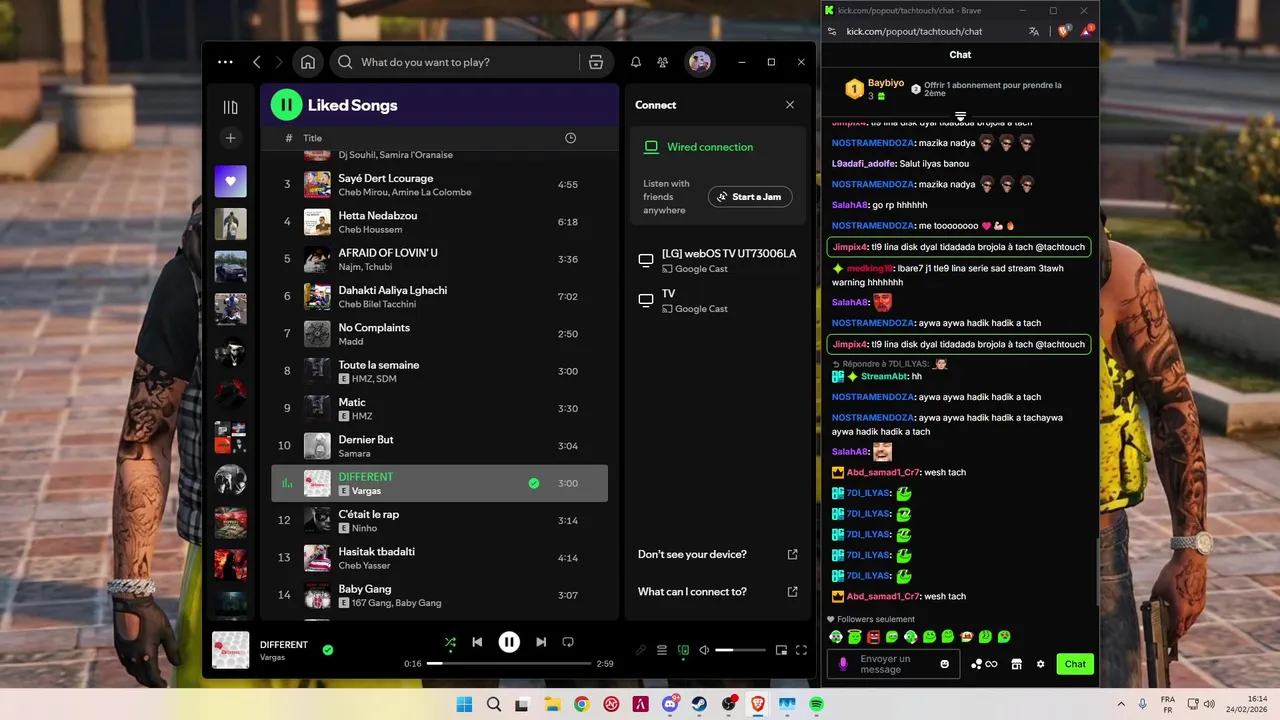The height and width of the screenshot is (720, 1280).
Task: Open the Kick chat settings gear
Action: (x=1040, y=664)
